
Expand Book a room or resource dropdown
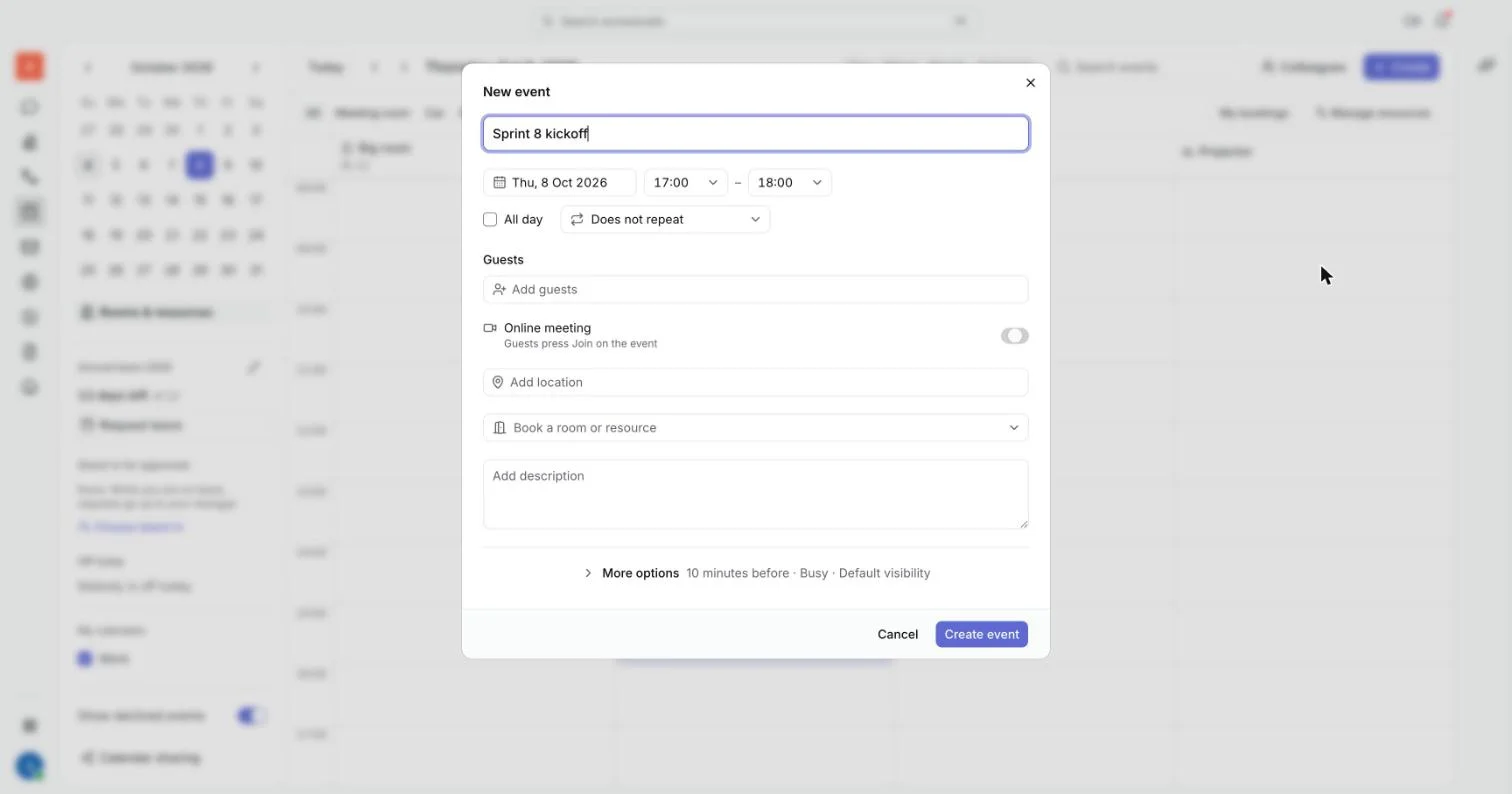point(756,428)
